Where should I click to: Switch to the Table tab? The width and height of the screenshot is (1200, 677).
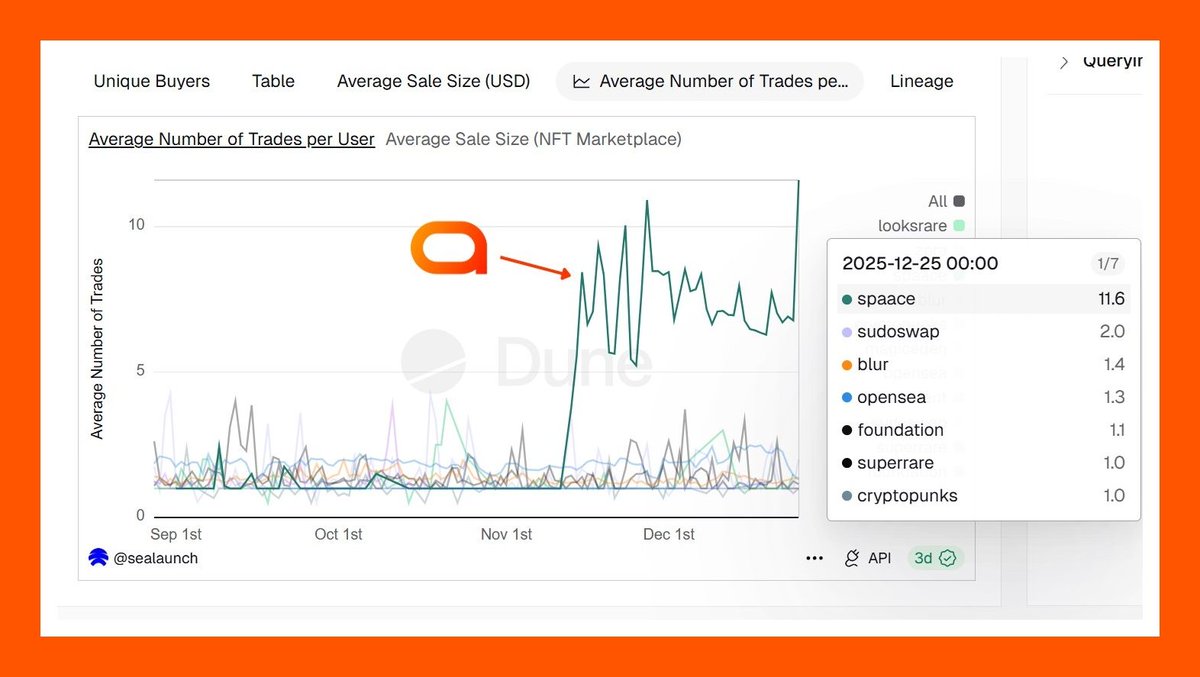pos(273,81)
